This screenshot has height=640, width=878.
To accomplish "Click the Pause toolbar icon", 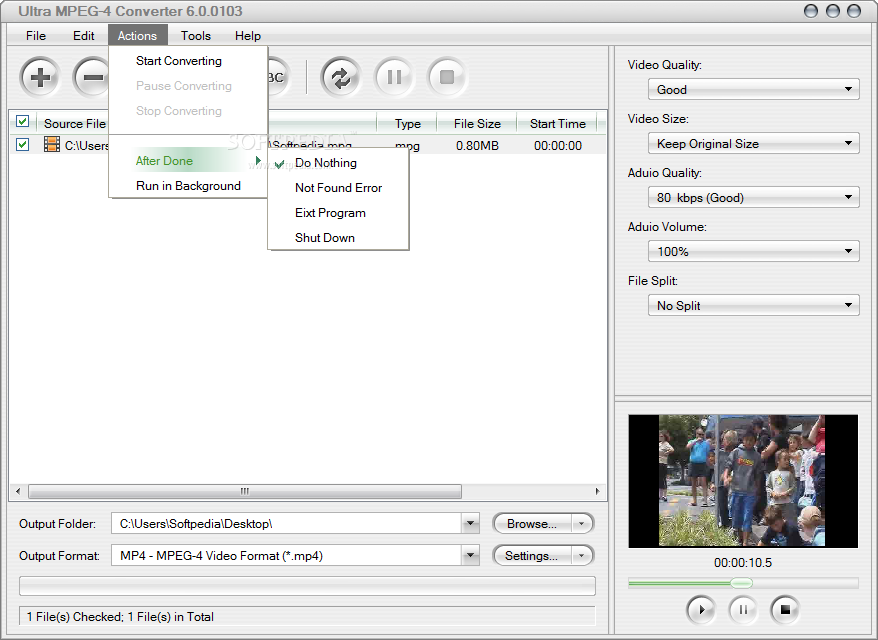I will (394, 77).
